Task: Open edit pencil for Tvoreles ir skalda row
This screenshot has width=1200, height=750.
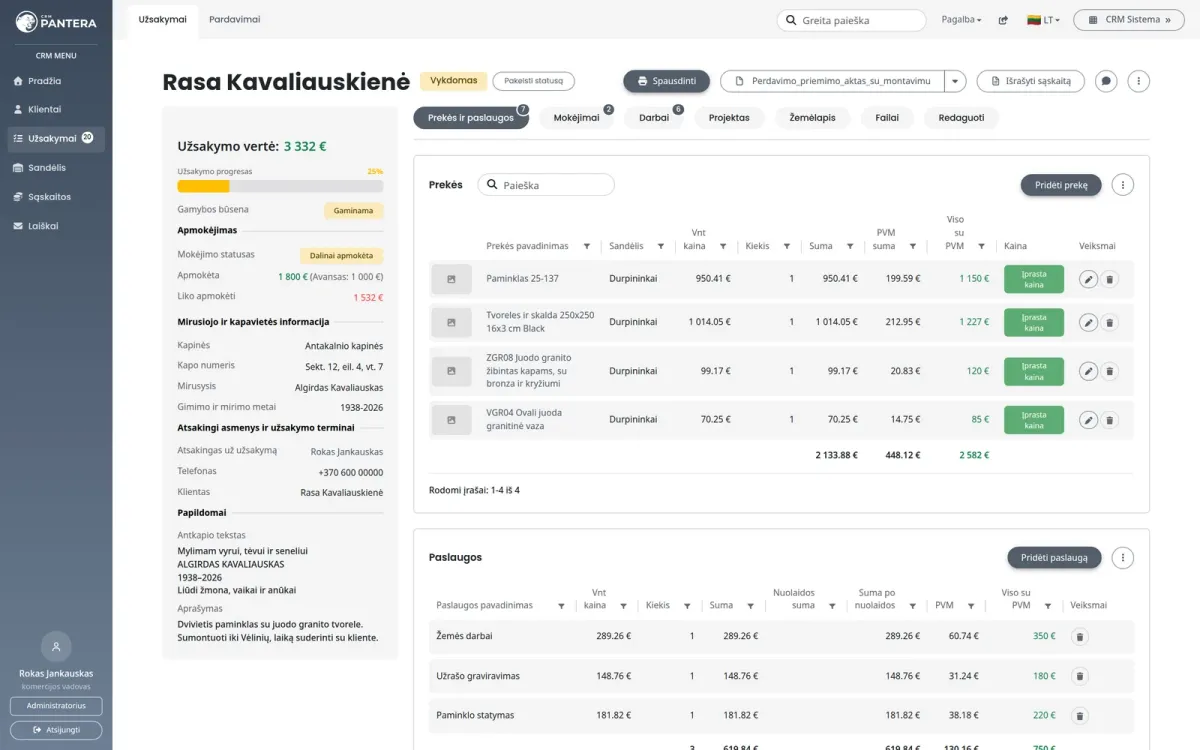Action: tap(1088, 322)
